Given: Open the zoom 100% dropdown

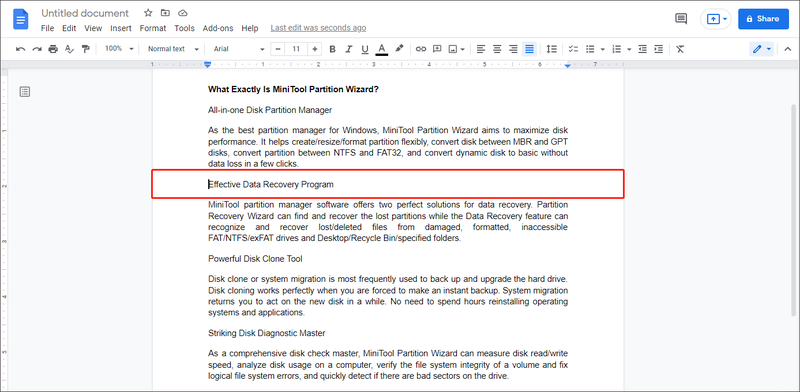Looking at the screenshot, I should (x=118, y=49).
